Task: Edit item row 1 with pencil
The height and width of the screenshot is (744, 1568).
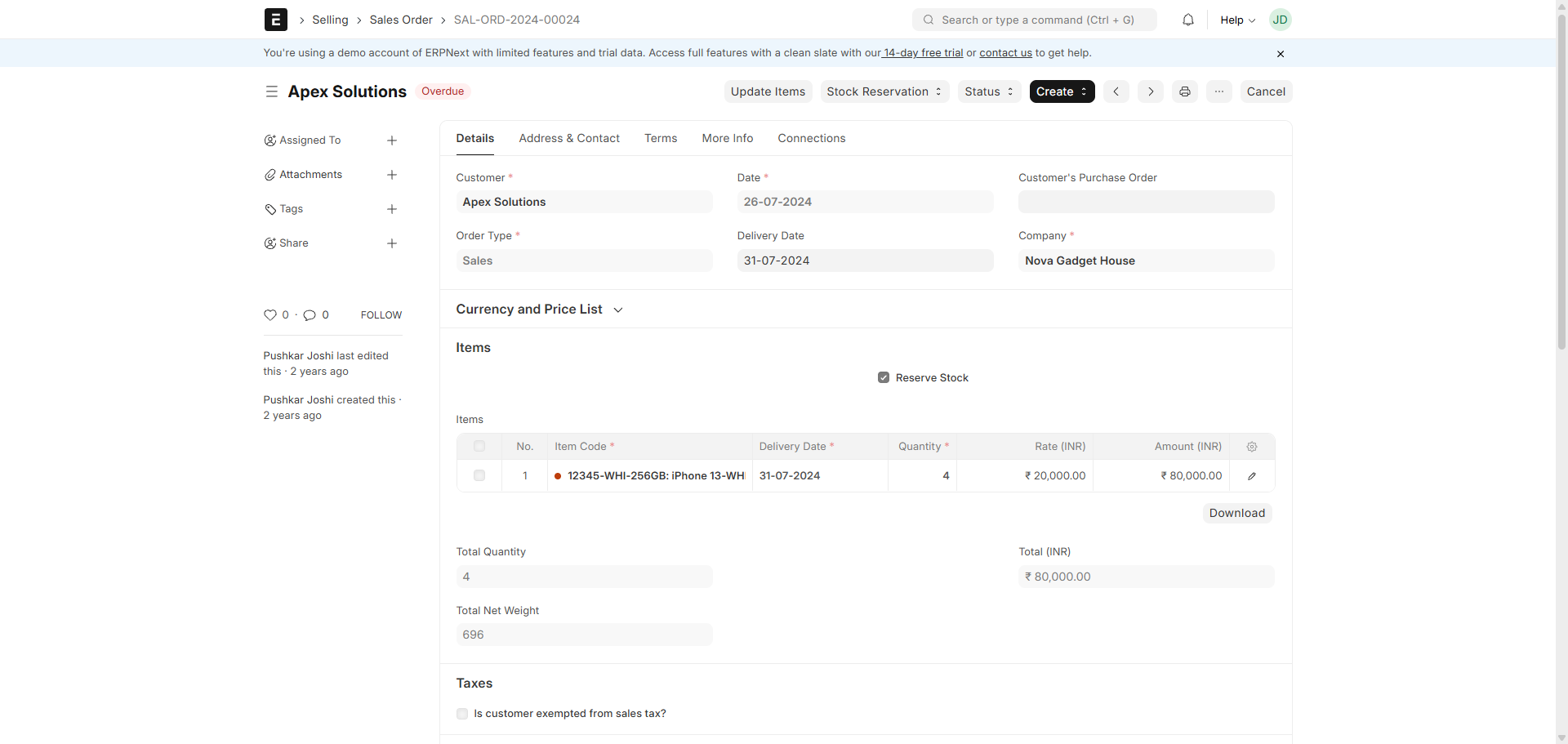Action: (1252, 476)
